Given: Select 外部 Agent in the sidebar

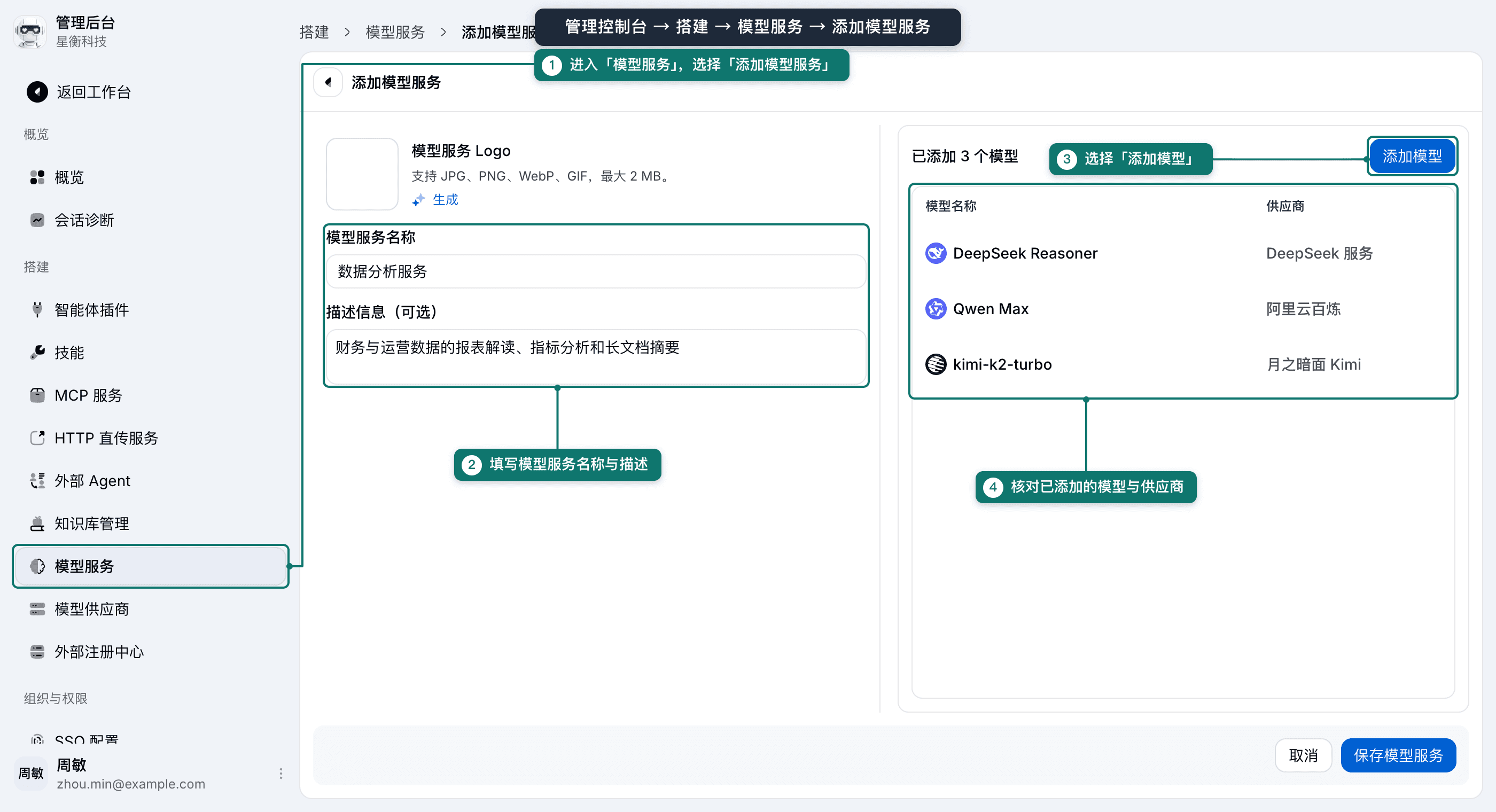Looking at the screenshot, I should (151, 481).
